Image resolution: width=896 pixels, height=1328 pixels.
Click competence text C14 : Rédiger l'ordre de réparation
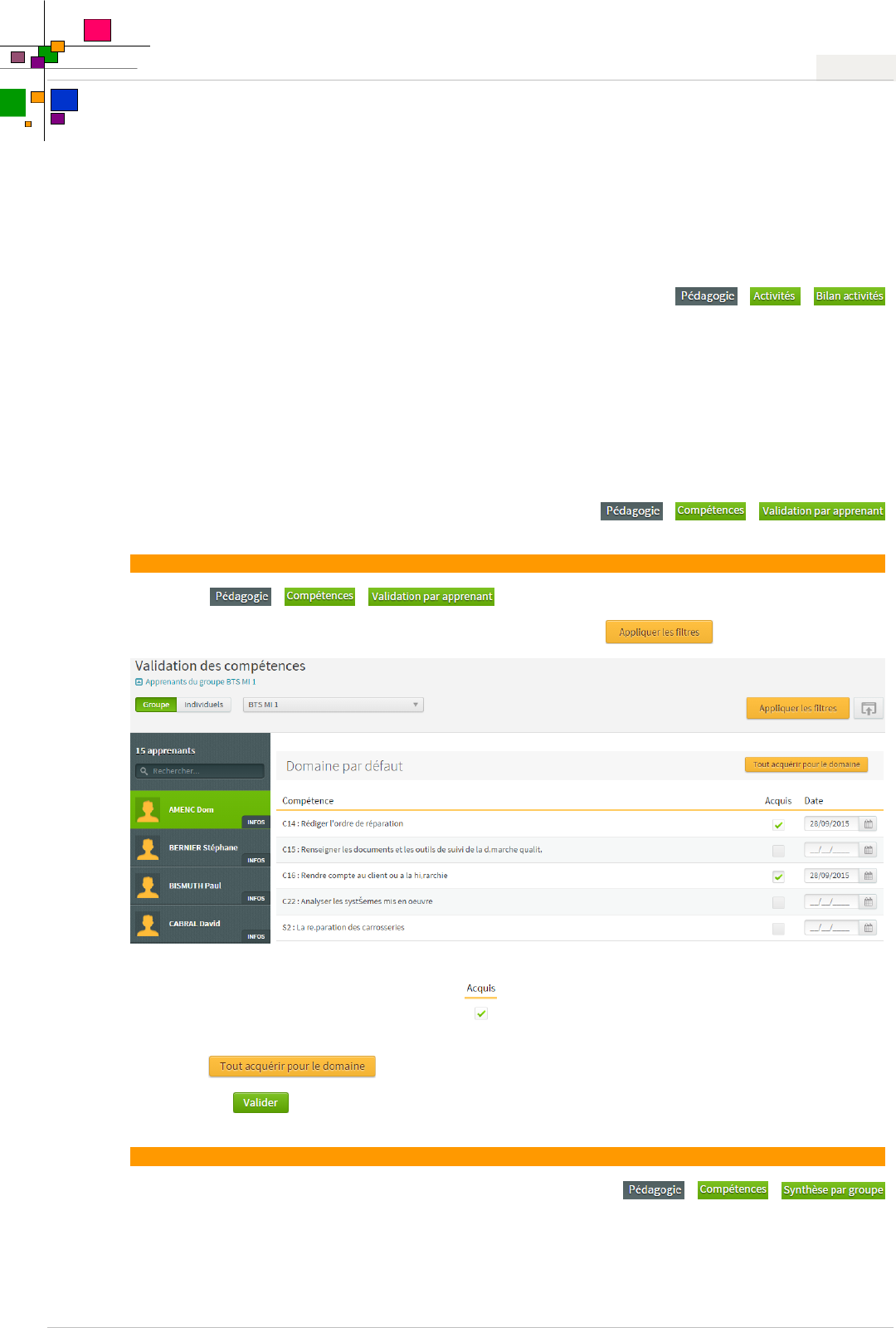[343, 824]
